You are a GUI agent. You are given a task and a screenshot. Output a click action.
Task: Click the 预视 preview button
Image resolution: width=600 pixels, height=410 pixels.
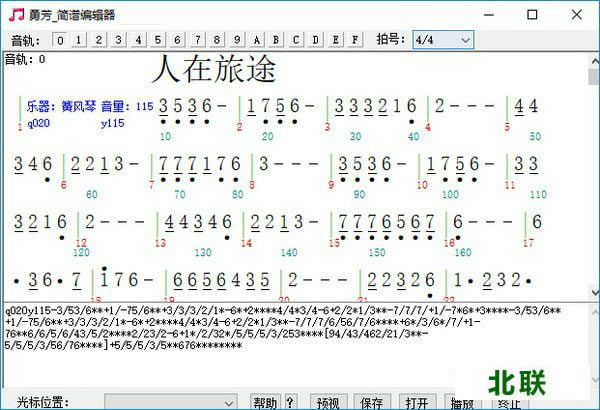coord(328,403)
